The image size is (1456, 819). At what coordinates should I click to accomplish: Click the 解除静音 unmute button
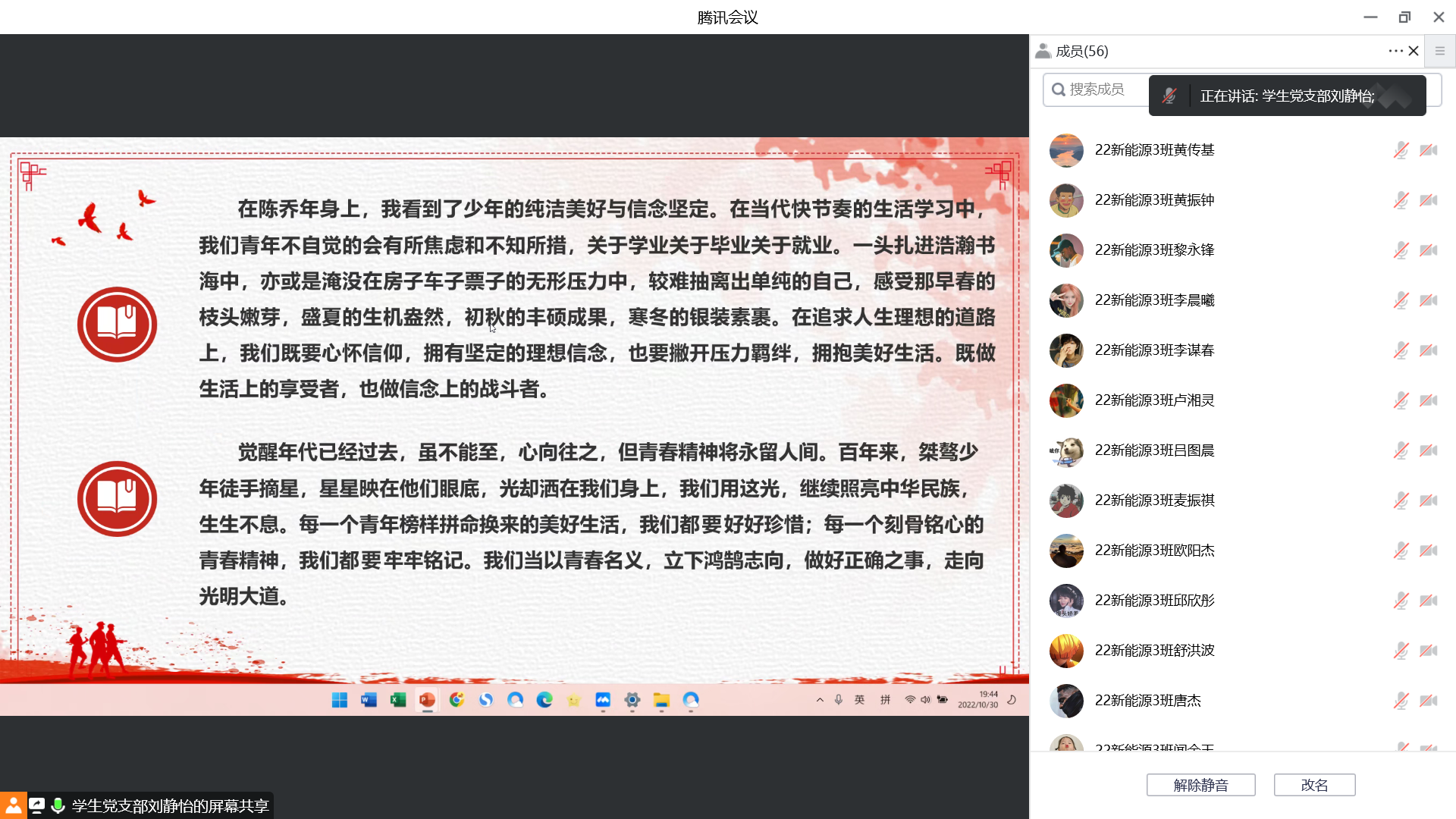point(1200,785)
